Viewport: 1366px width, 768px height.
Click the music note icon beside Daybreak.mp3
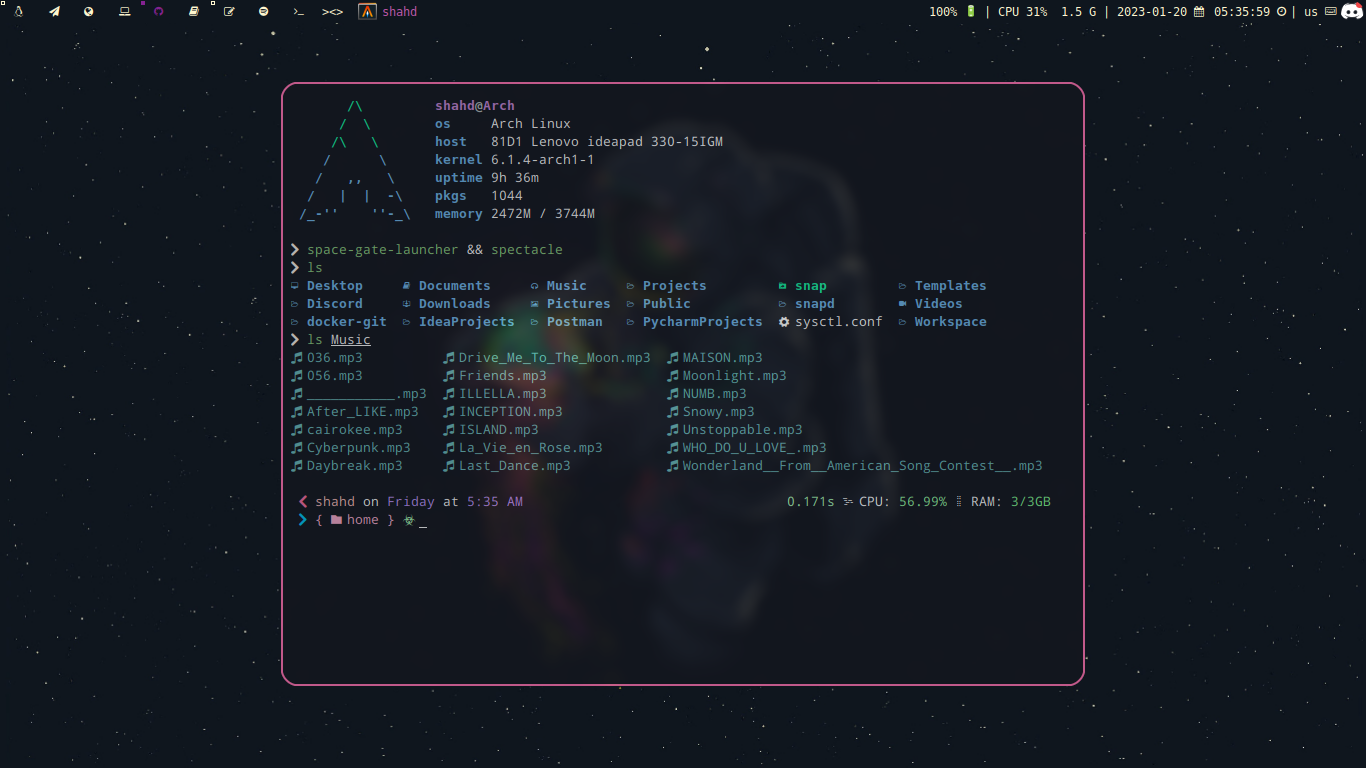point(296,466)
